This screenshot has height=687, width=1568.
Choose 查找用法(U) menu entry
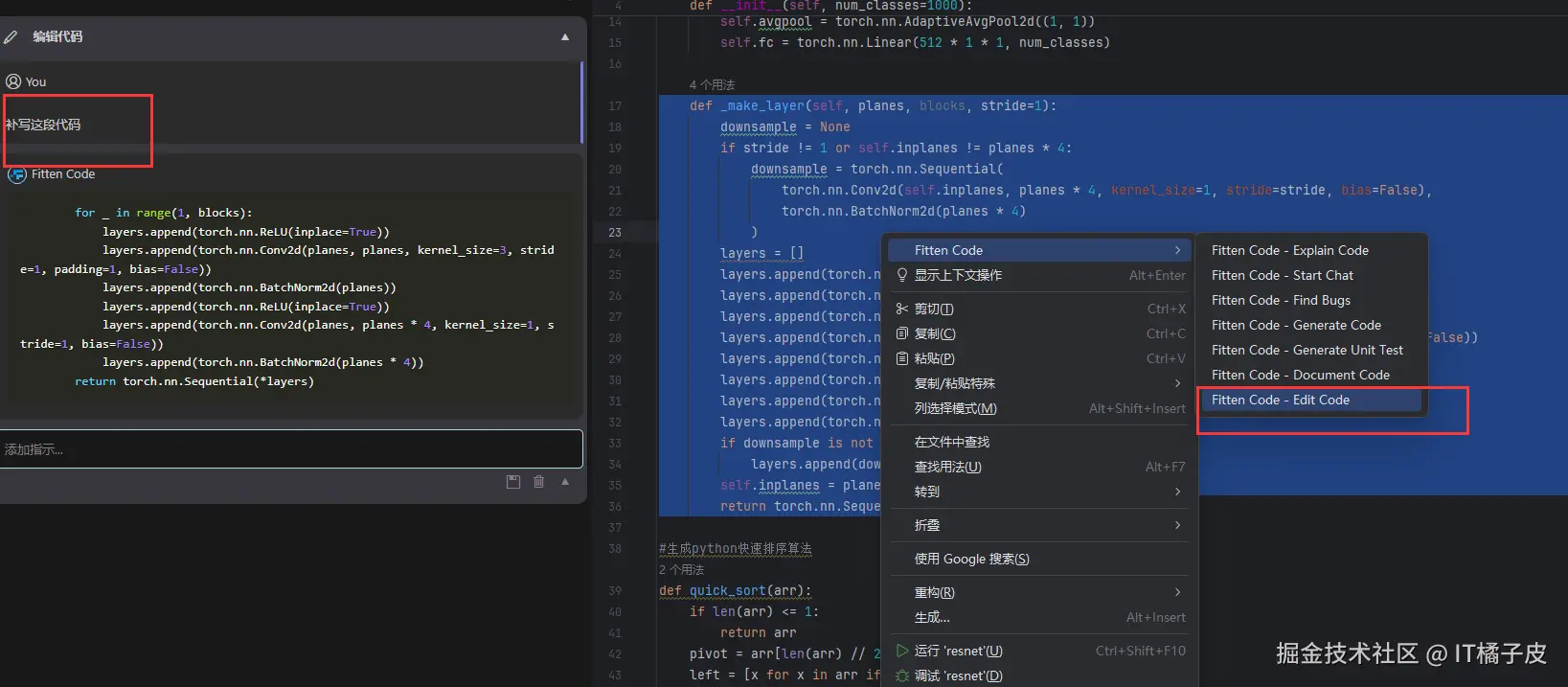click(1039, 467)
